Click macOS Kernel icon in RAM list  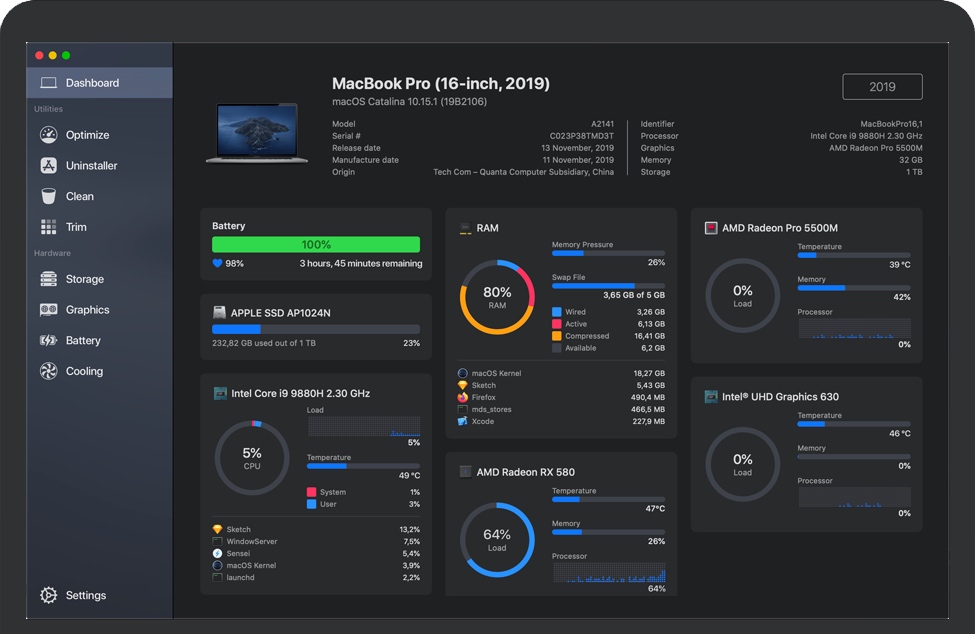[463, 373]
